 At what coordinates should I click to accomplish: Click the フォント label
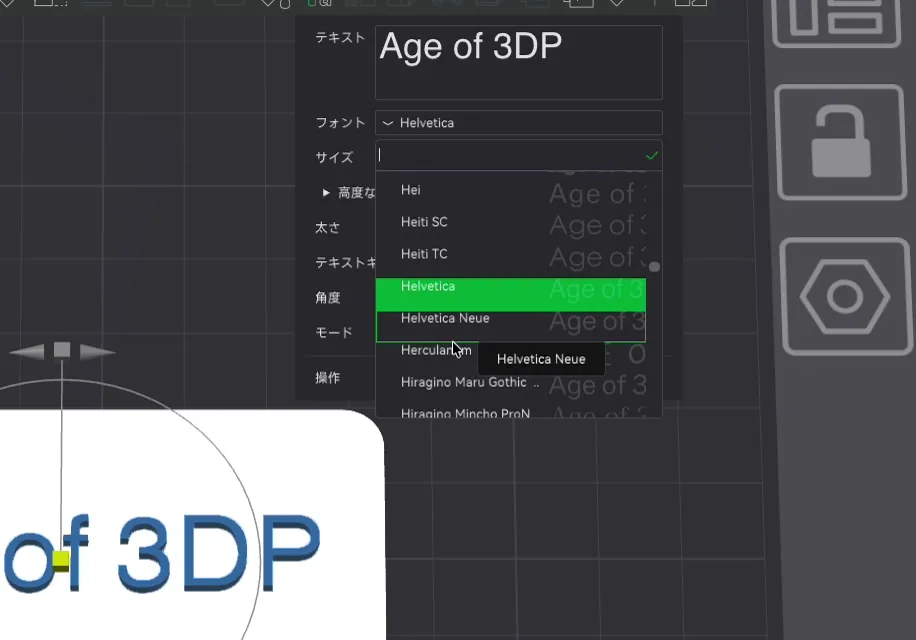click(340, 123)
